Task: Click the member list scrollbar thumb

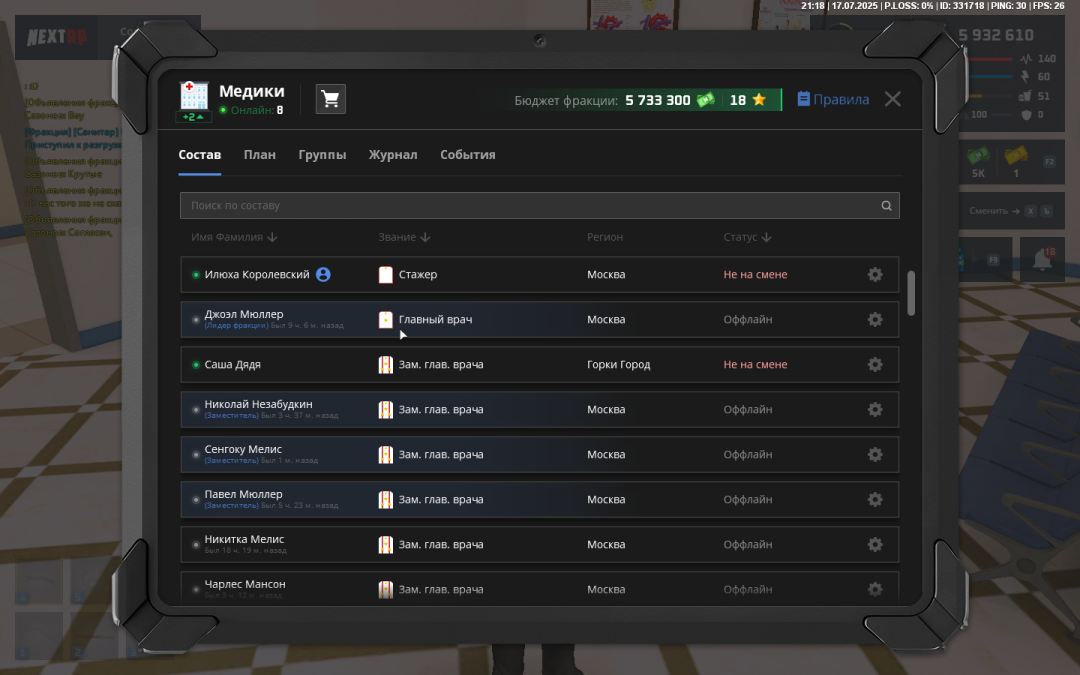Action: click(911, 293)
